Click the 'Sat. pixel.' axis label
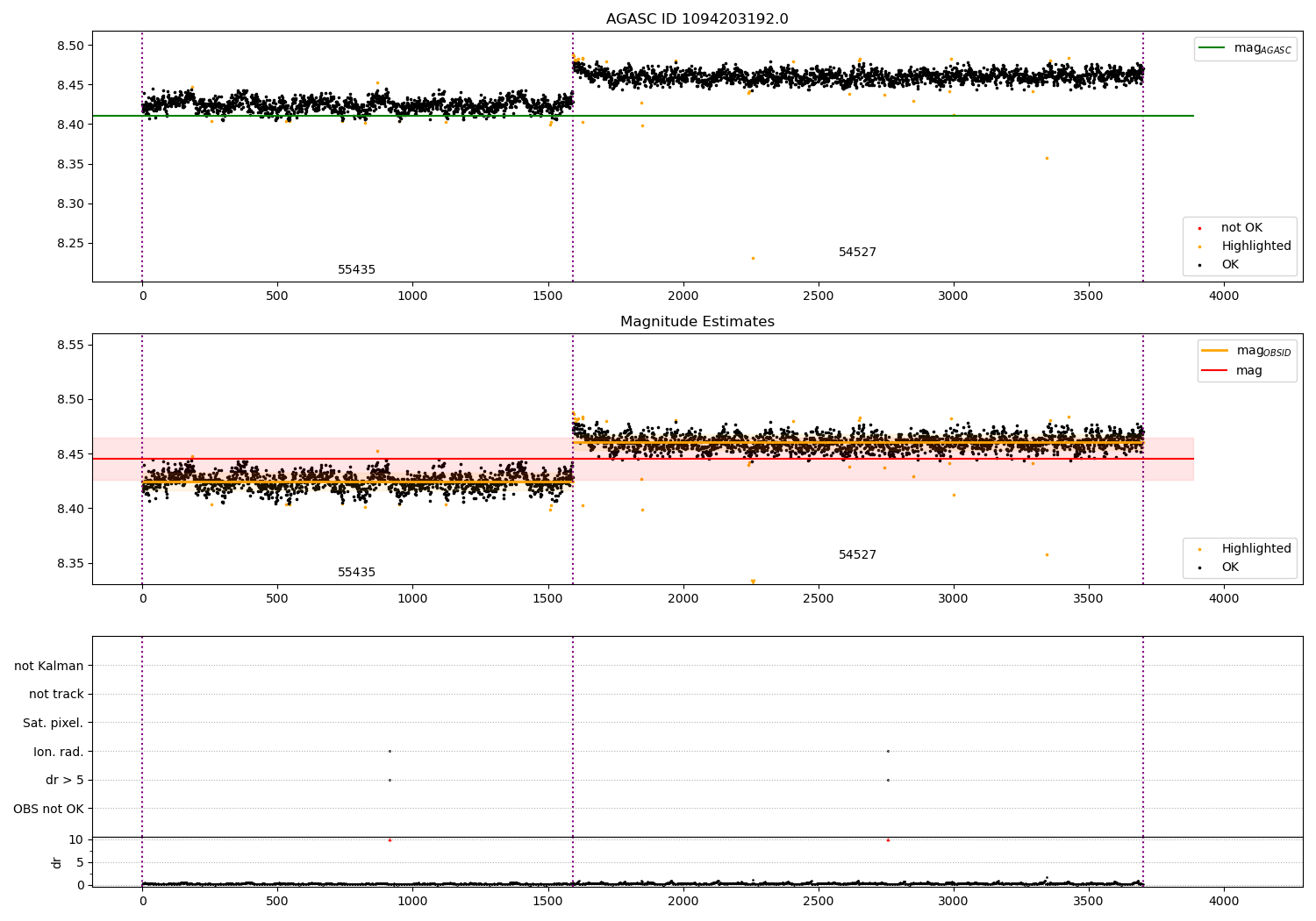This screenshot has width=1316, height=921. [x=54, y=724]
